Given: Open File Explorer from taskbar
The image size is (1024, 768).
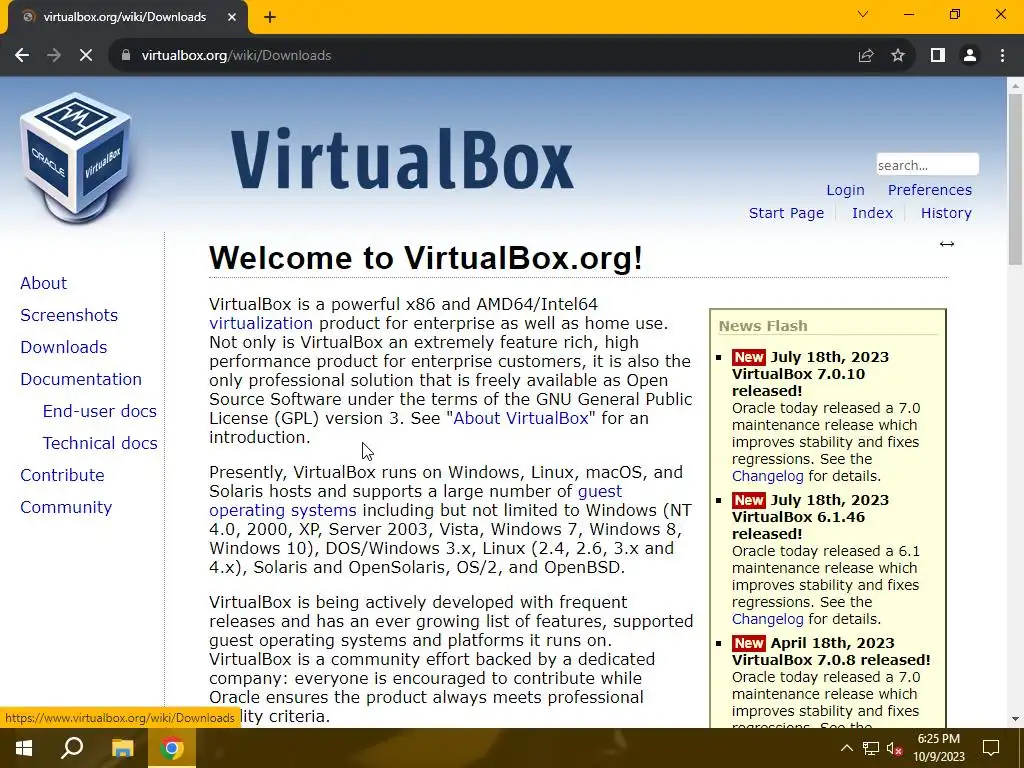Looking at the screenshot, I should (122, 748).
